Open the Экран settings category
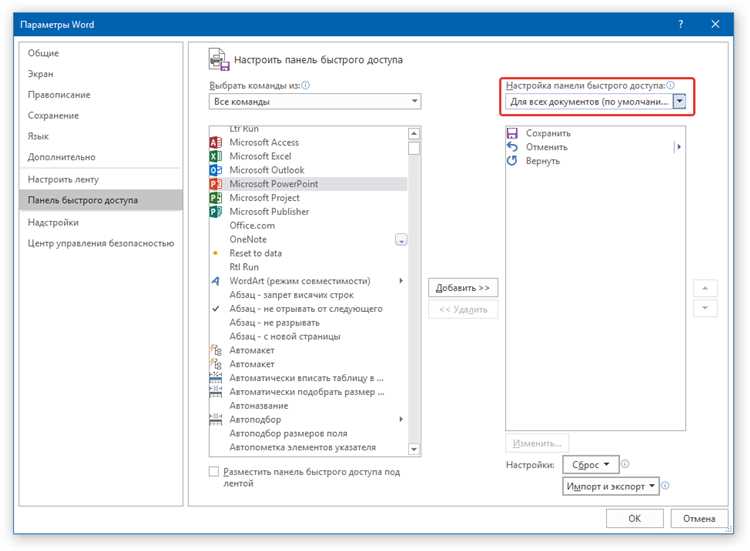 click(x=101, y=74)
